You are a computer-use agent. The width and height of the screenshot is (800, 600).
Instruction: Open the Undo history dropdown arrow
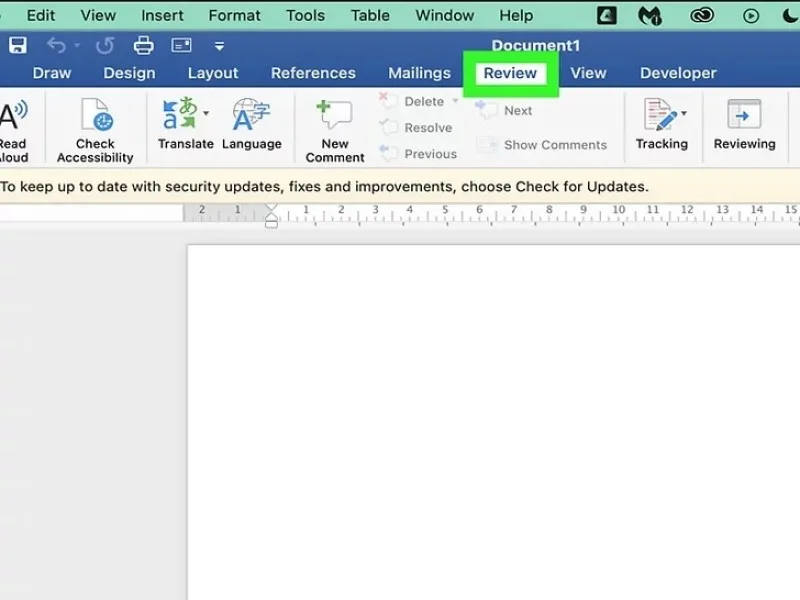[x=77, y=45]
